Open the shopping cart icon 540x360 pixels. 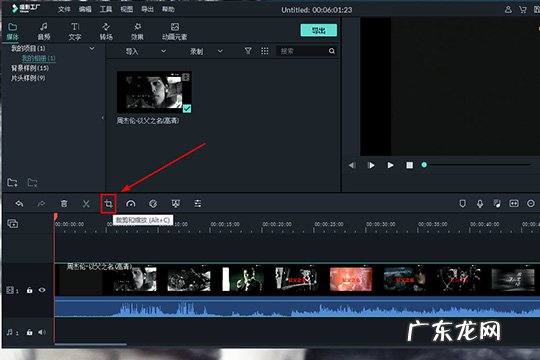(x=523, y=10)
